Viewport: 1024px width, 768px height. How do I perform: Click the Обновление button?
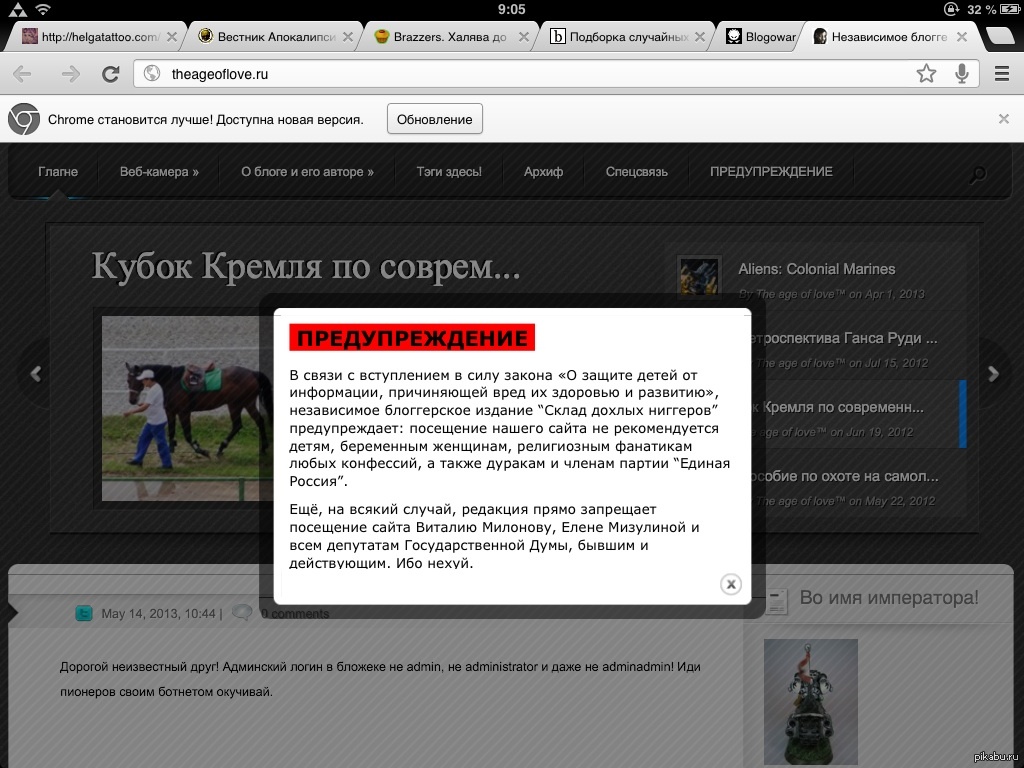click(x=434, y=119)
